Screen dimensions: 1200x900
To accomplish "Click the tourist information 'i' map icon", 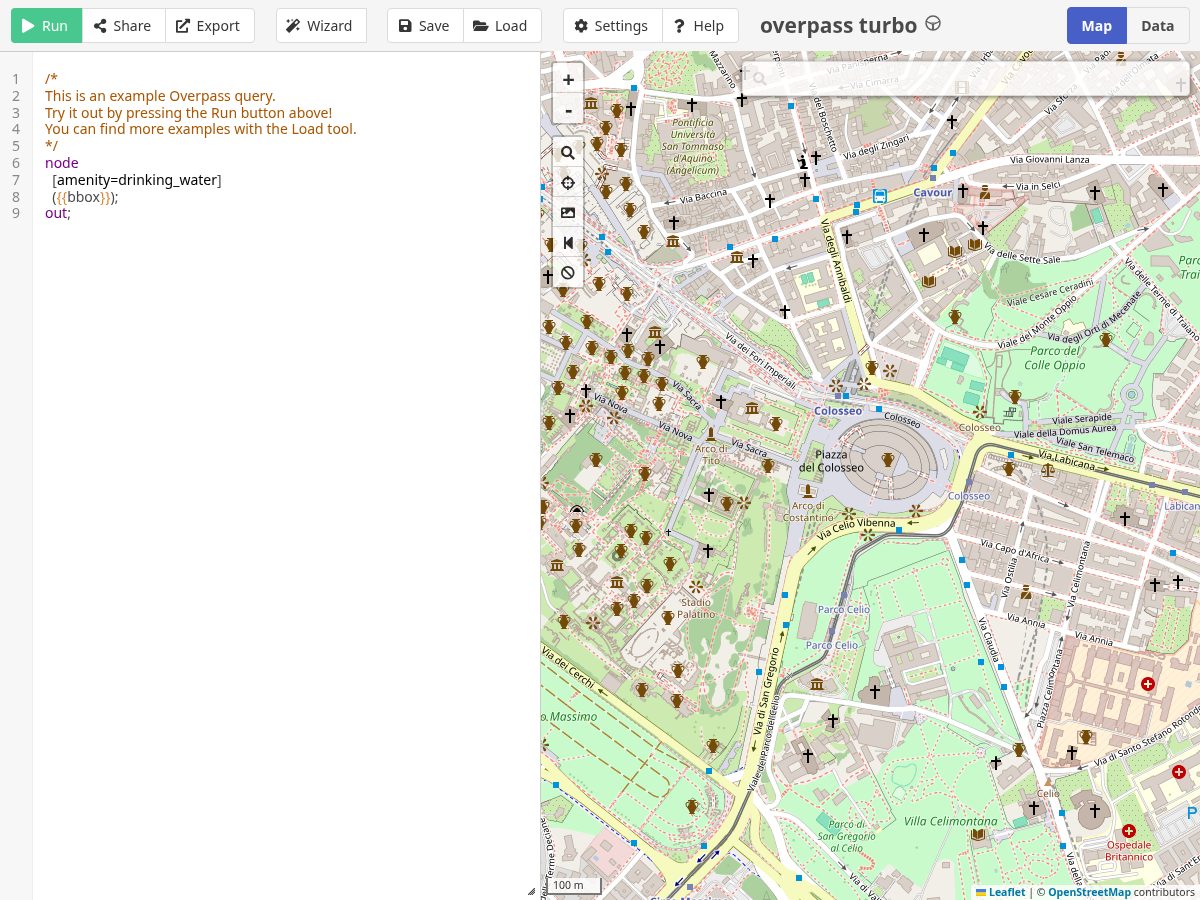I will coord(802,162).
